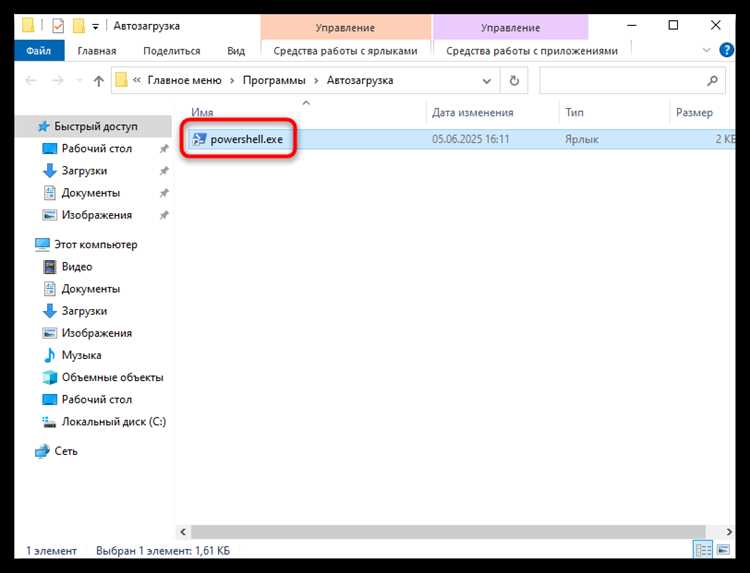Image resolution: width=750 pixels, height=573 pixels.
Task: Click Автозагрузка in the address path
Action: (360, 80)
